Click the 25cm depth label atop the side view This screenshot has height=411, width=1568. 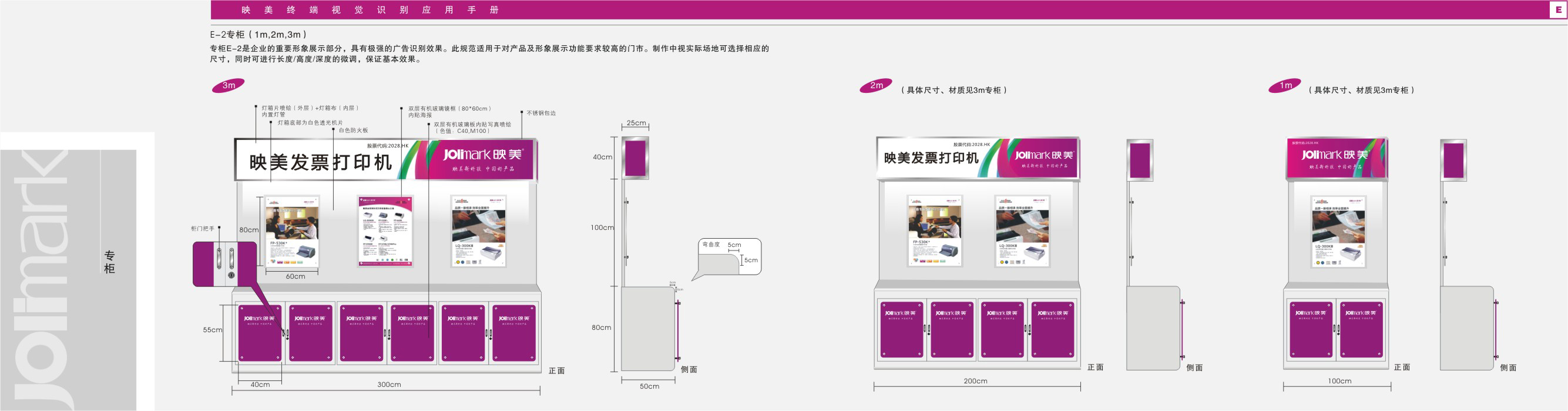pos(636,123)
